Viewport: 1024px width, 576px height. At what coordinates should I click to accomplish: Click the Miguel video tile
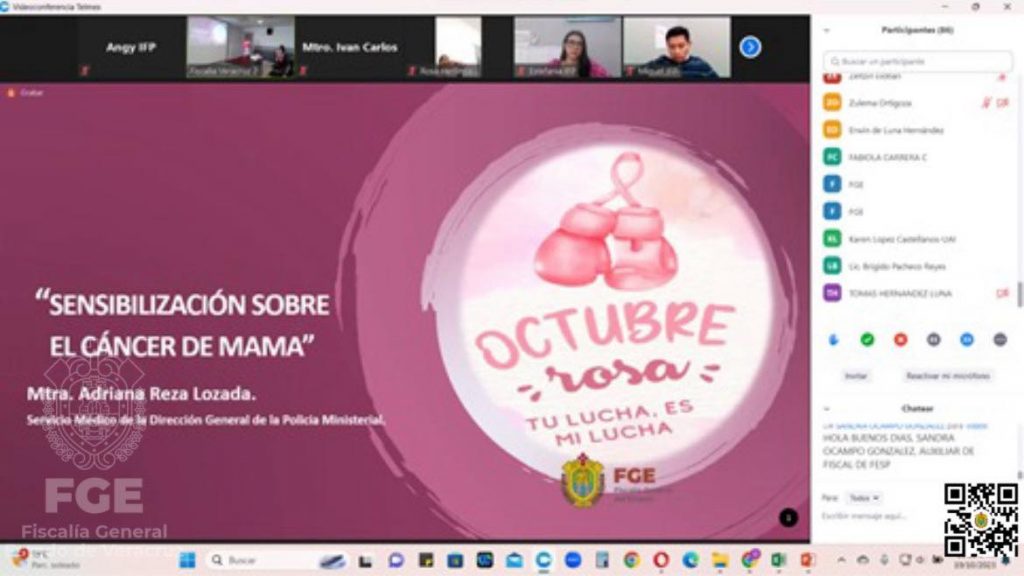677,47
